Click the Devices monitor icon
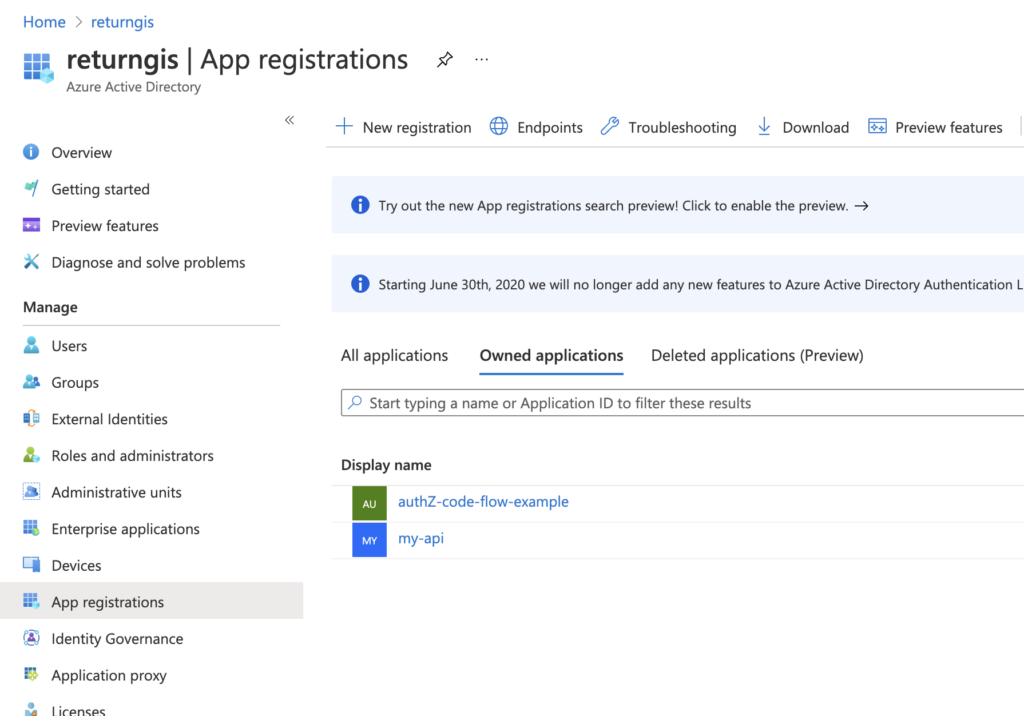 click(31, 565)
